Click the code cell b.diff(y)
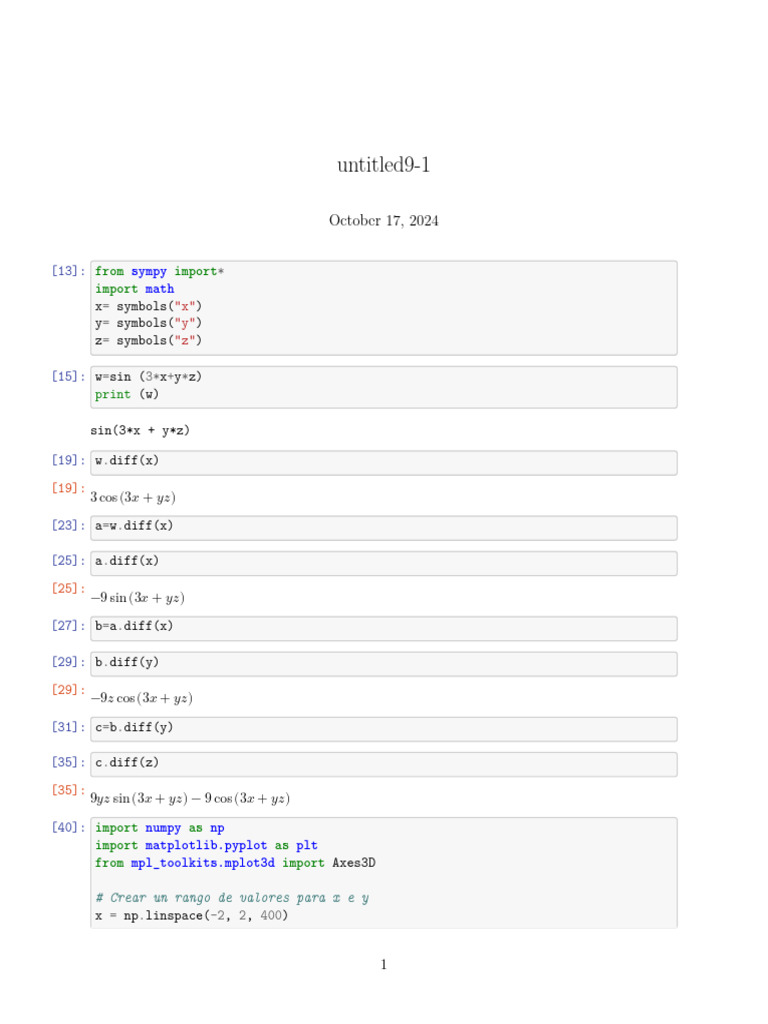The width and height of the screenshot is (768, 1024). 383,664
